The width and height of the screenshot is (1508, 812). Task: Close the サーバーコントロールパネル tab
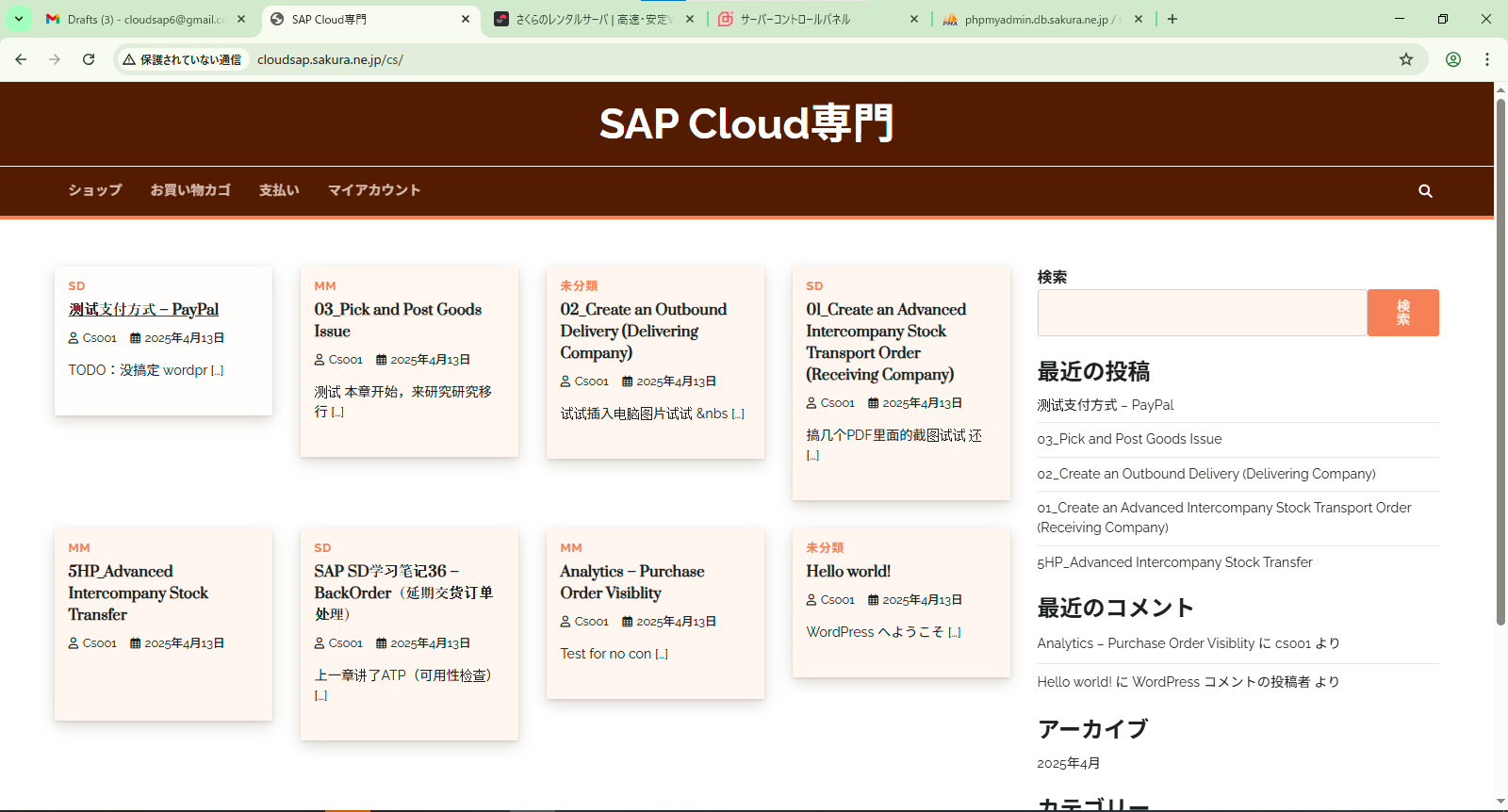(914, 19)
